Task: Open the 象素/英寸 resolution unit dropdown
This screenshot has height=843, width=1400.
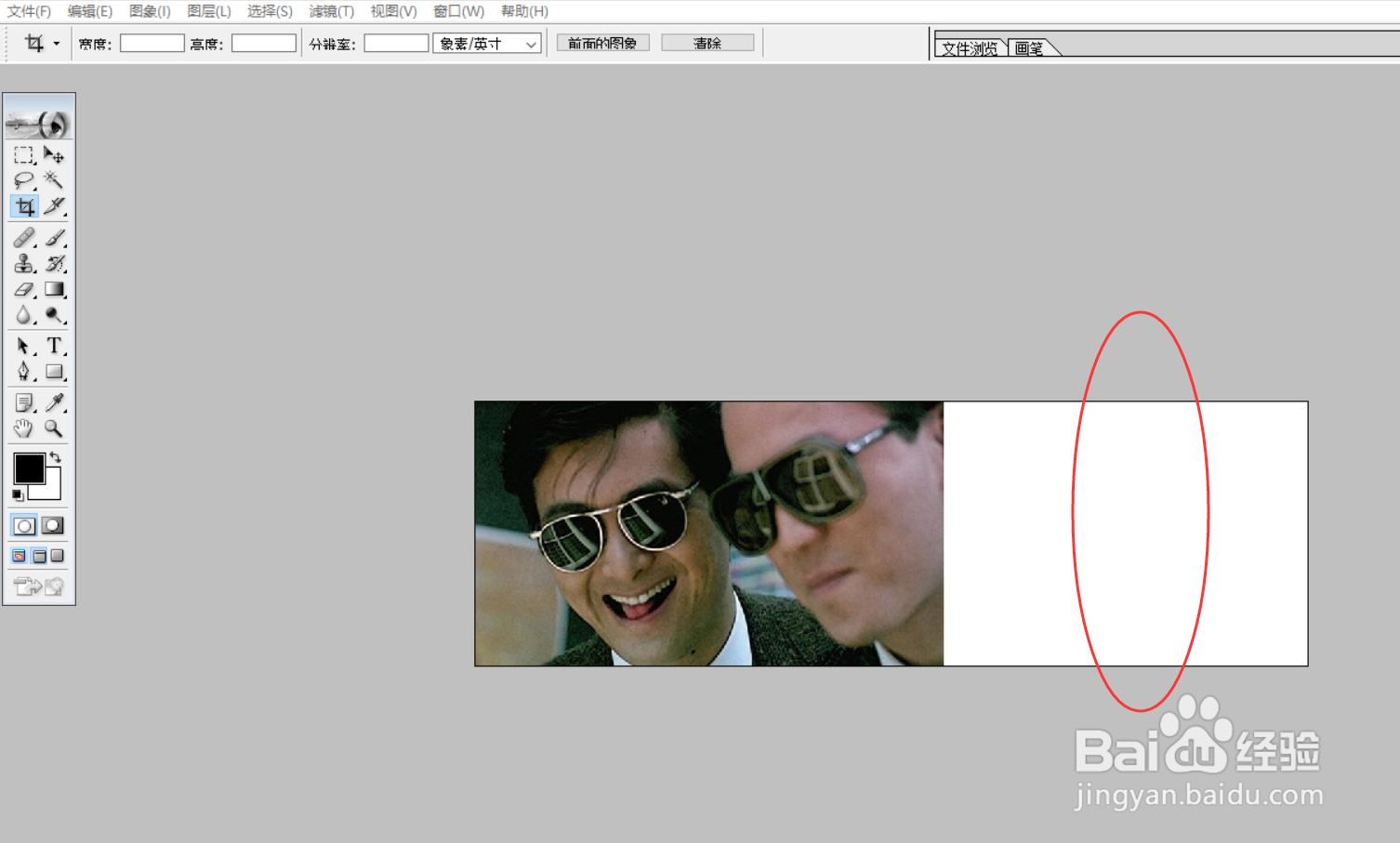Action: pyautogui.click(x=487, y=44)
